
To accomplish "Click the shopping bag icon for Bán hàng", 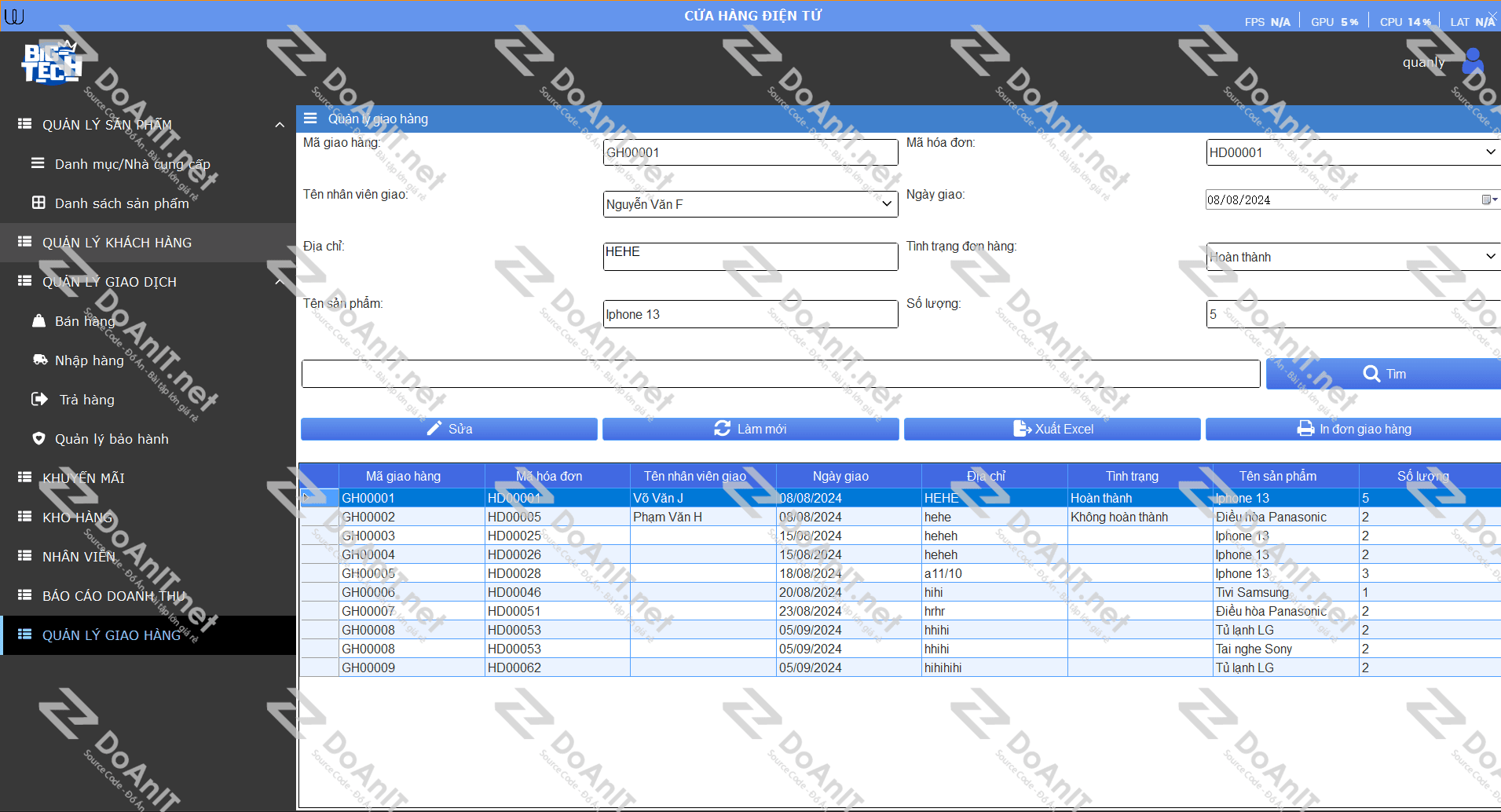I will click(x=38, y=320).
